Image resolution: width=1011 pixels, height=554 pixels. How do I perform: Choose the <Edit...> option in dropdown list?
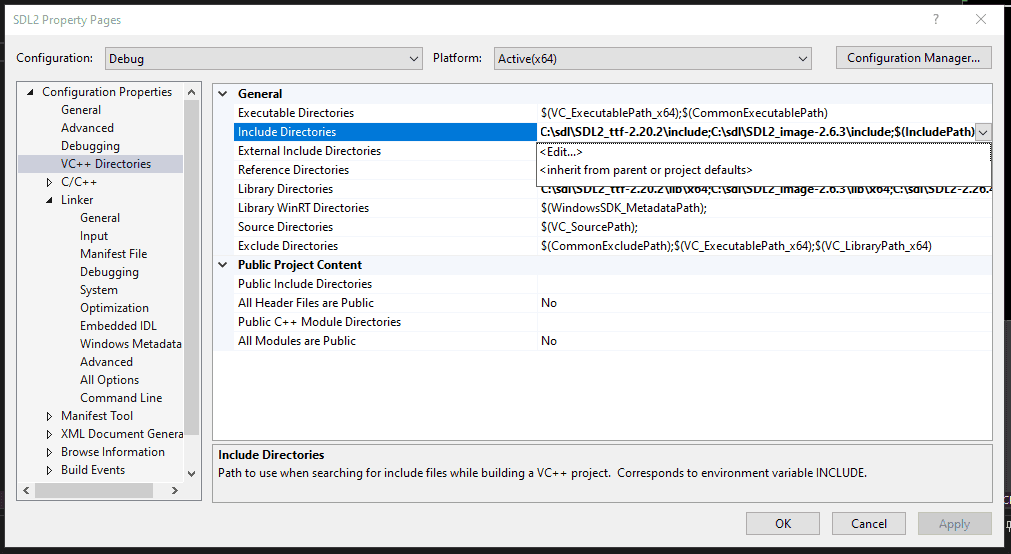pyautogui.click(x=561, y=152)
